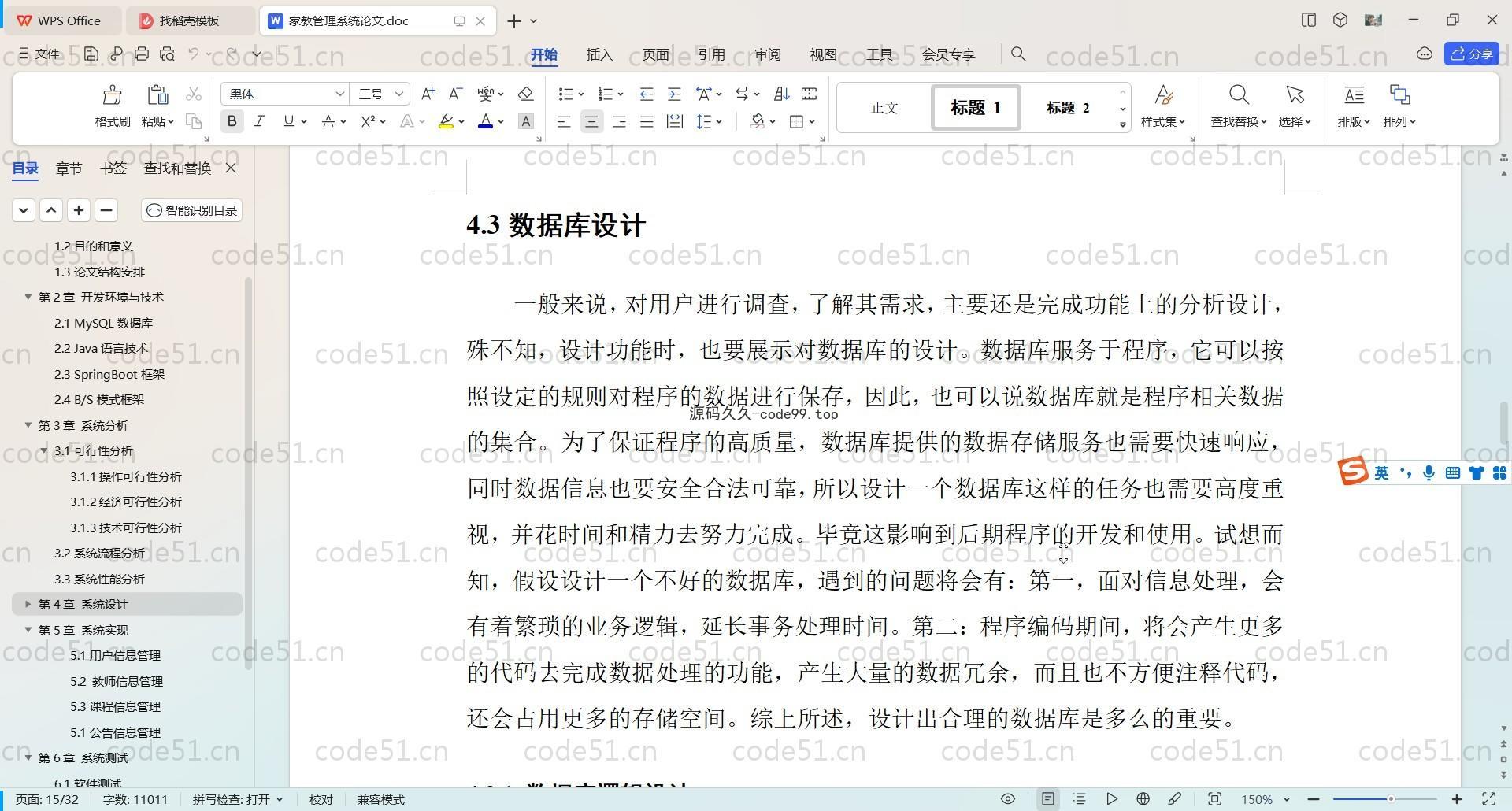Open the bullet list dropdown arrow

pyautogui.click(x=581, y=94)
